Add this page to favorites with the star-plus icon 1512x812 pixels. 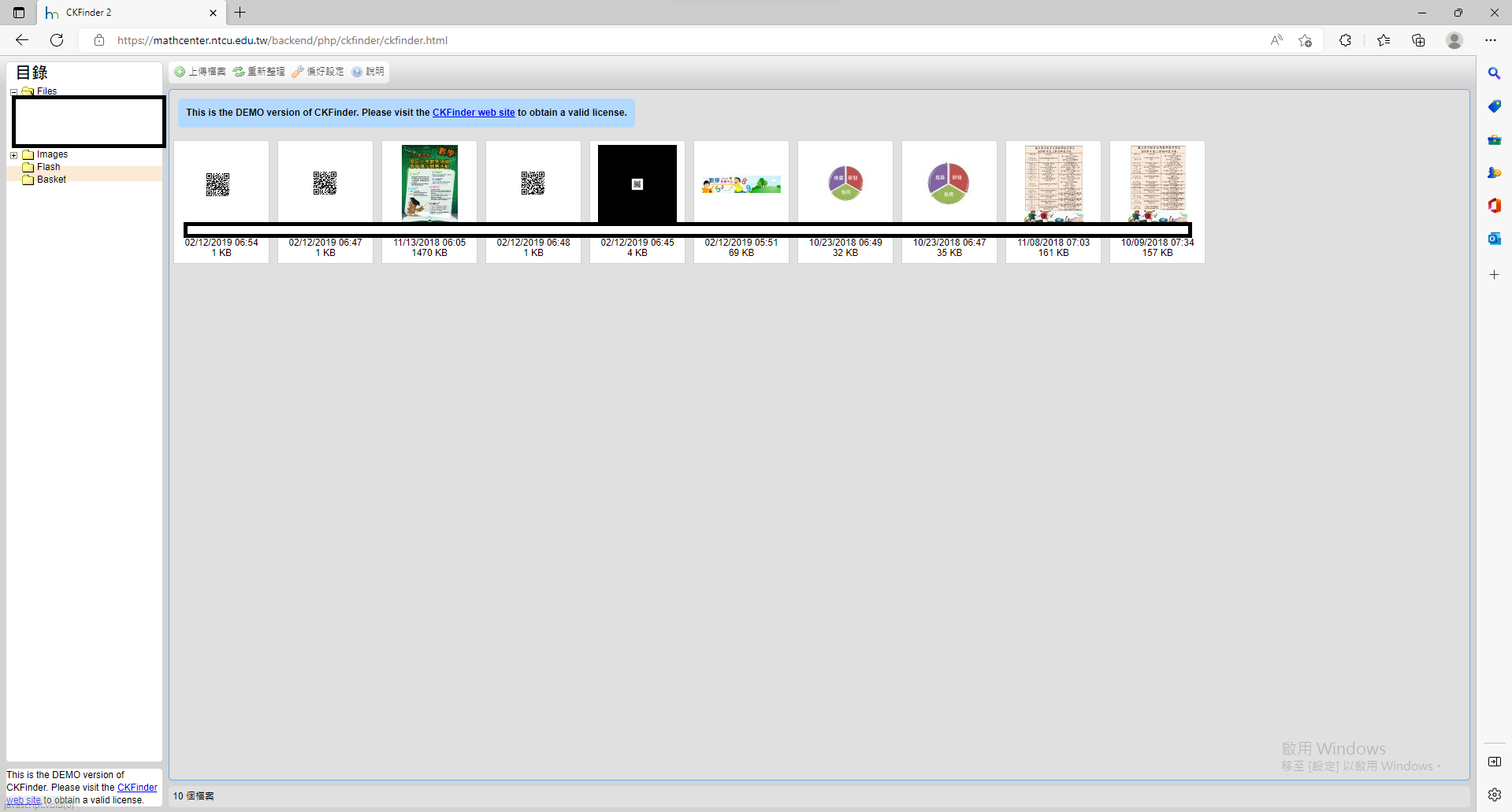(1306, 40)
